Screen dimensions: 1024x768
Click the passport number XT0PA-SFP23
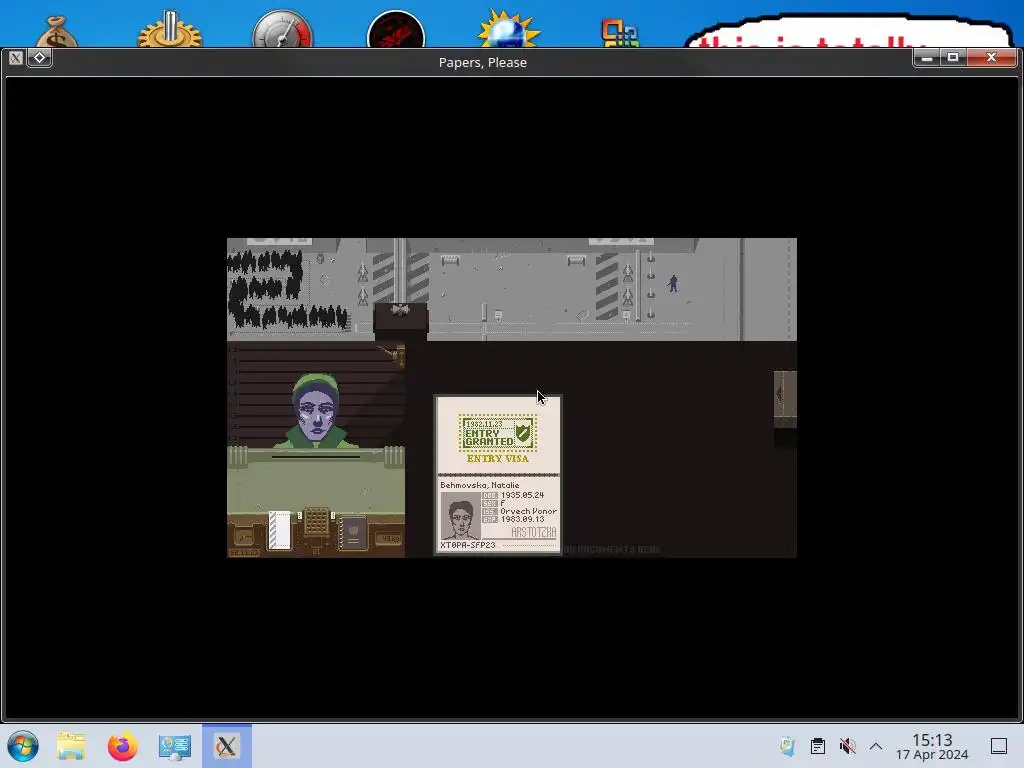click(x=468, y=545)
